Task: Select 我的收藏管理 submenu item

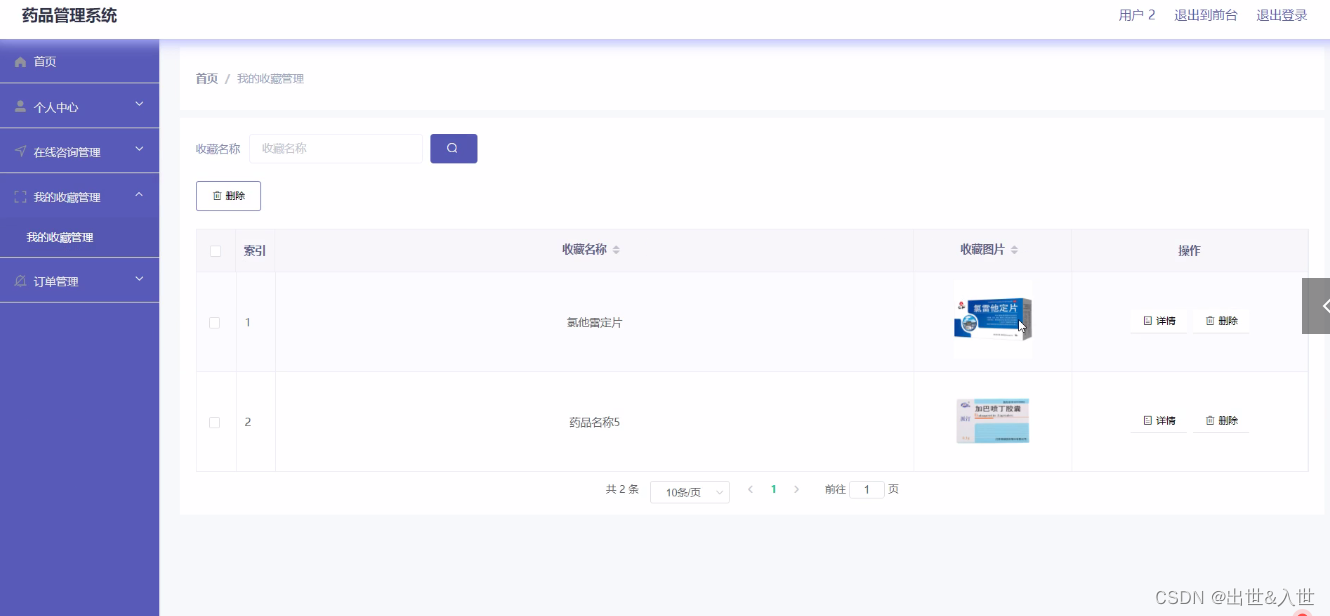Action: click(x=80, y=238)
